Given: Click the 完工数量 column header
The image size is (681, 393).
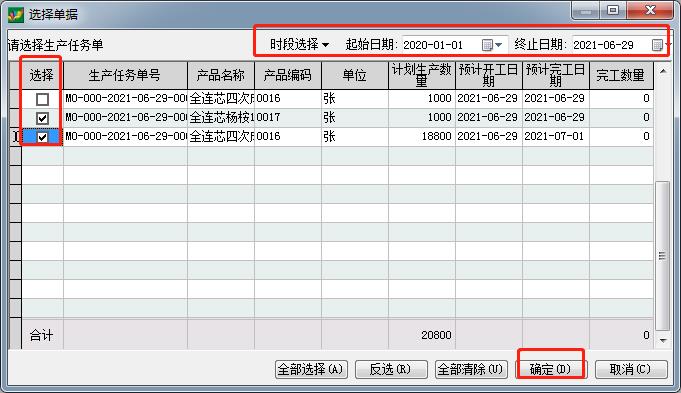Looking at the screenshot, I should pos(621,75).
